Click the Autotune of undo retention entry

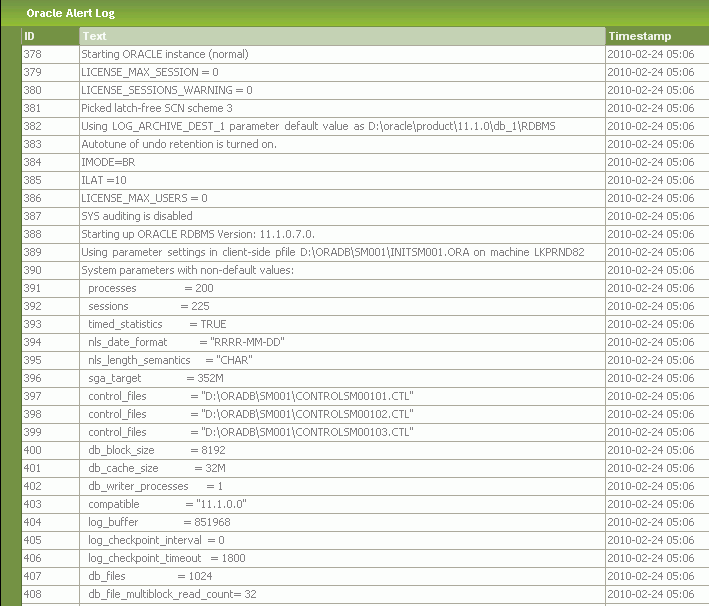(178, 144)
